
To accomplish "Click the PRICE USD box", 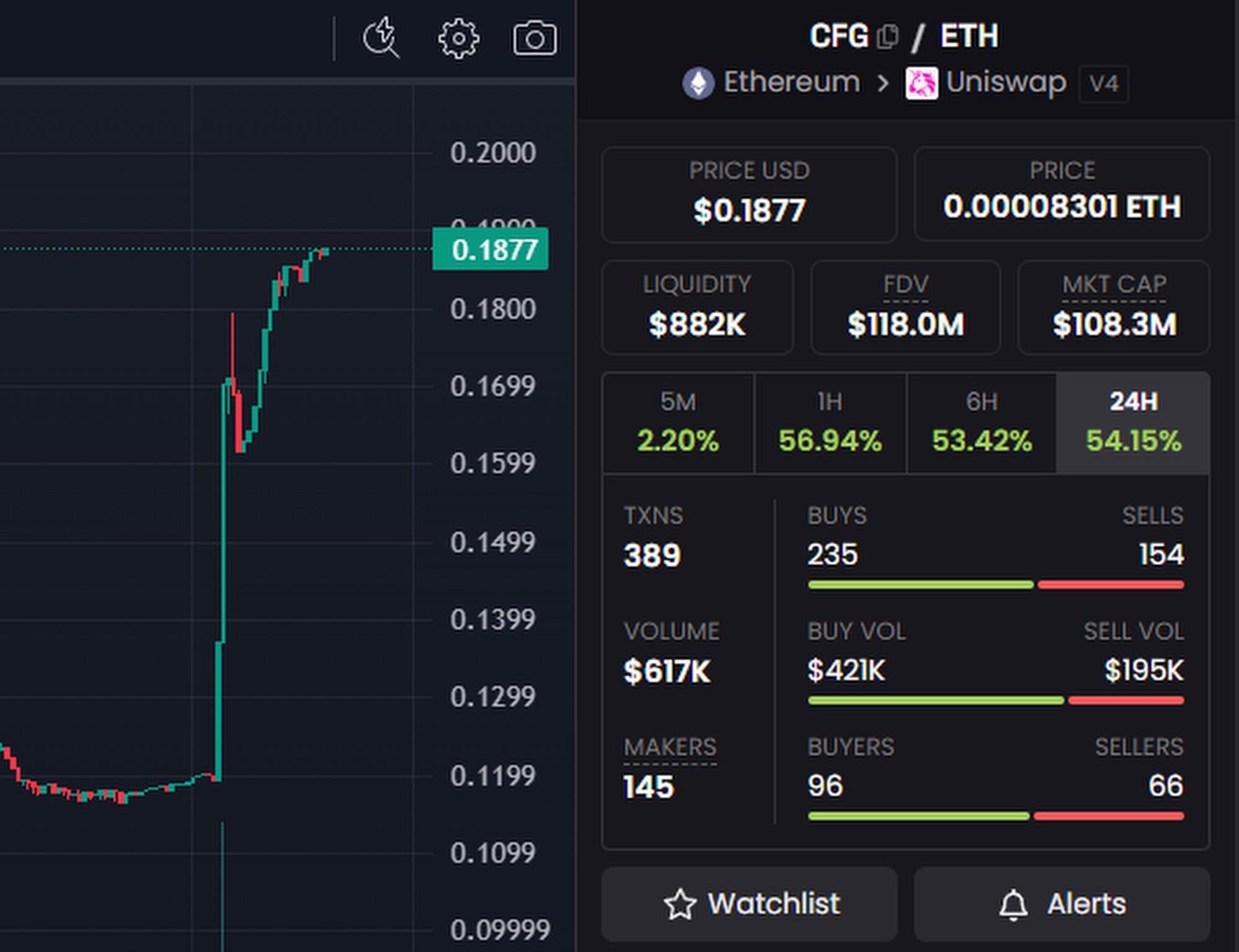I will (x=749, y=194).
